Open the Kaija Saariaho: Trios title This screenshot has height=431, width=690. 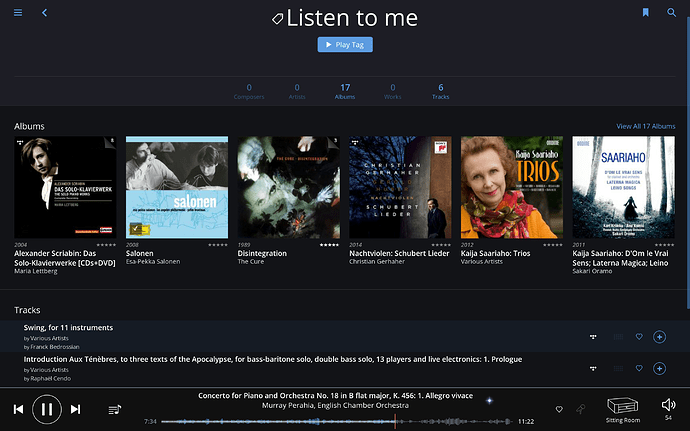click(495, 254)
